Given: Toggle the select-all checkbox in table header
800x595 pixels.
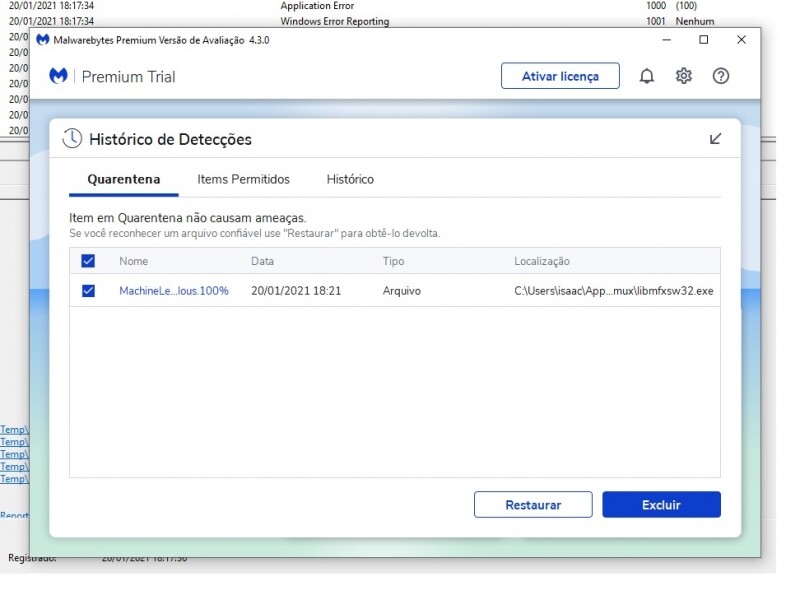Looking at the screenshot, I should point(88,261).
